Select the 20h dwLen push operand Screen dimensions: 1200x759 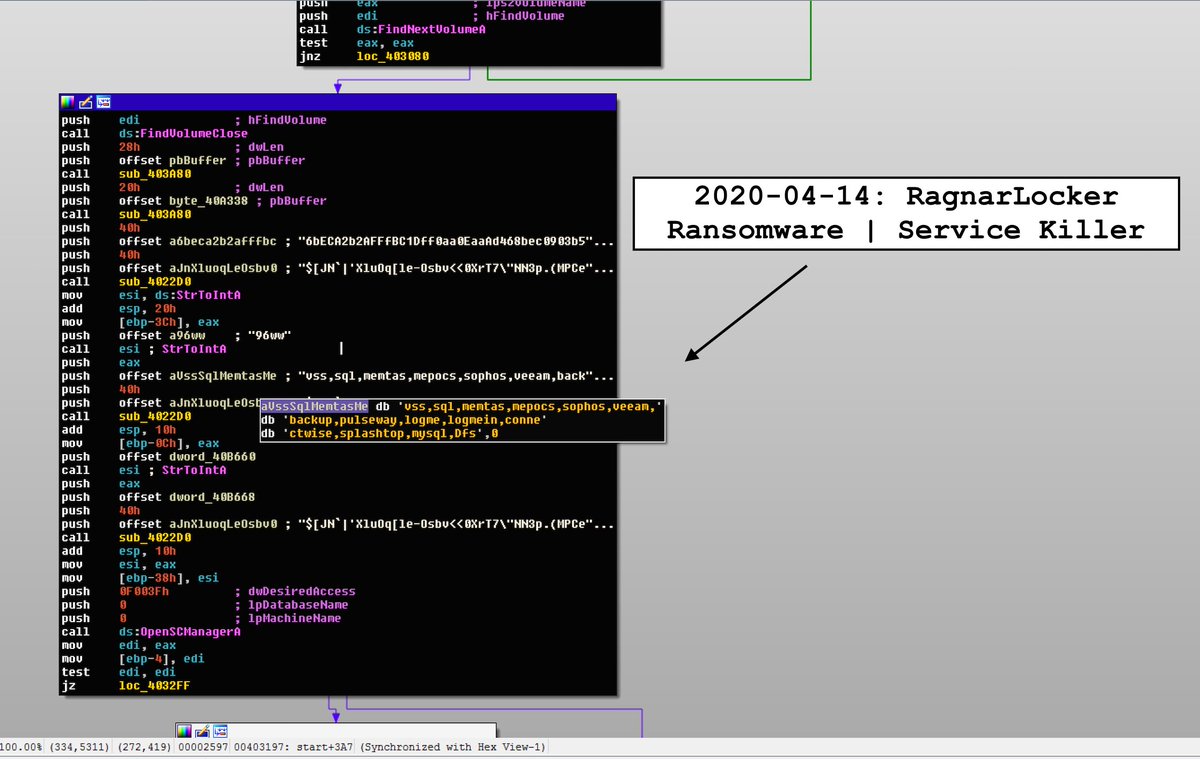coord(128,187)
